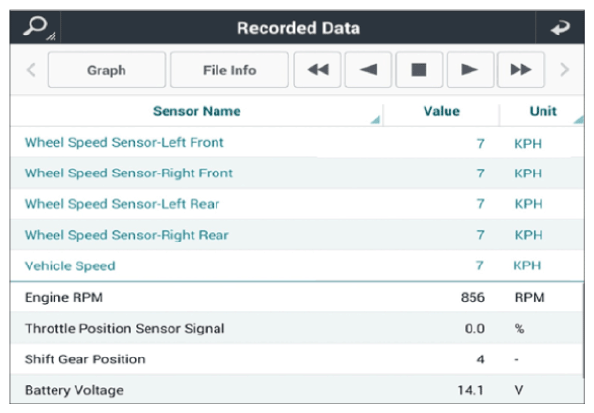Viewport: 594px width, 413px height.
Task: Deselect the Vehicle Speed sensor row
Action: (x=297, y=266)
